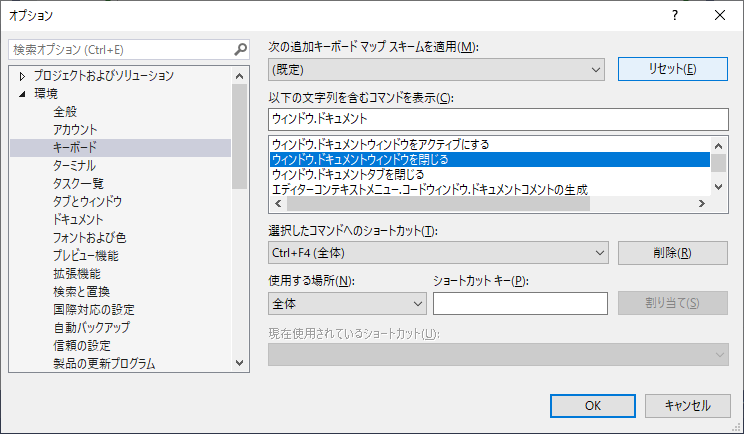Select 全般 in the options tree
Screen dimensions: 744x434
pyautogui.click(x=65, y=112)
